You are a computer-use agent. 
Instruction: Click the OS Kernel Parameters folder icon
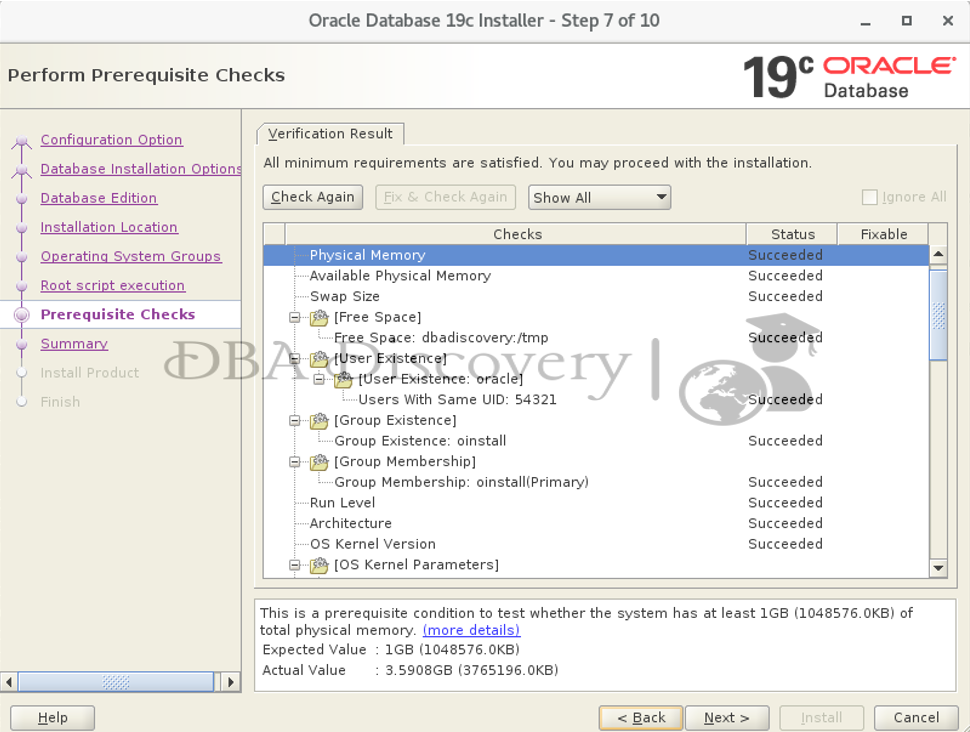tap(319, 565)
